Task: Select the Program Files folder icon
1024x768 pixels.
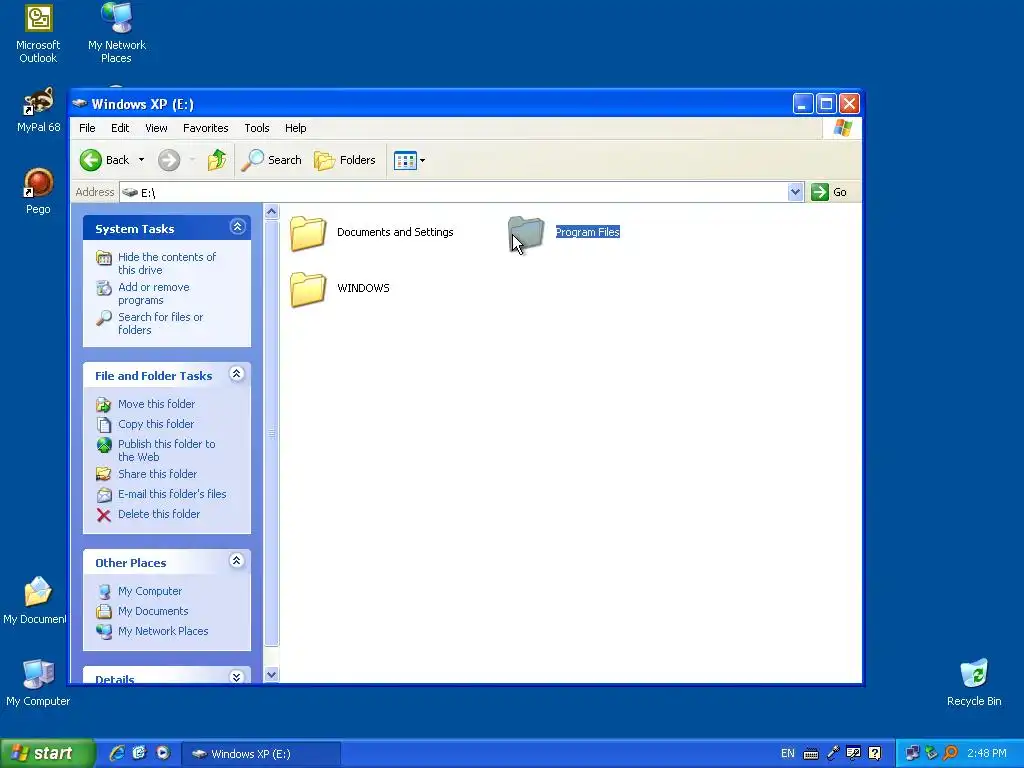Action: (526, 233)
